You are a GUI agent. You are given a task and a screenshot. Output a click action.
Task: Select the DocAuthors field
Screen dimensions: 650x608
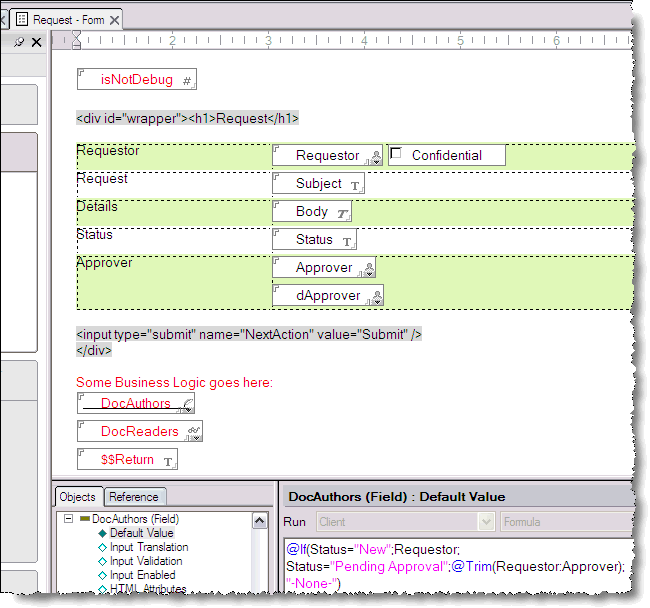pos(136,403)
